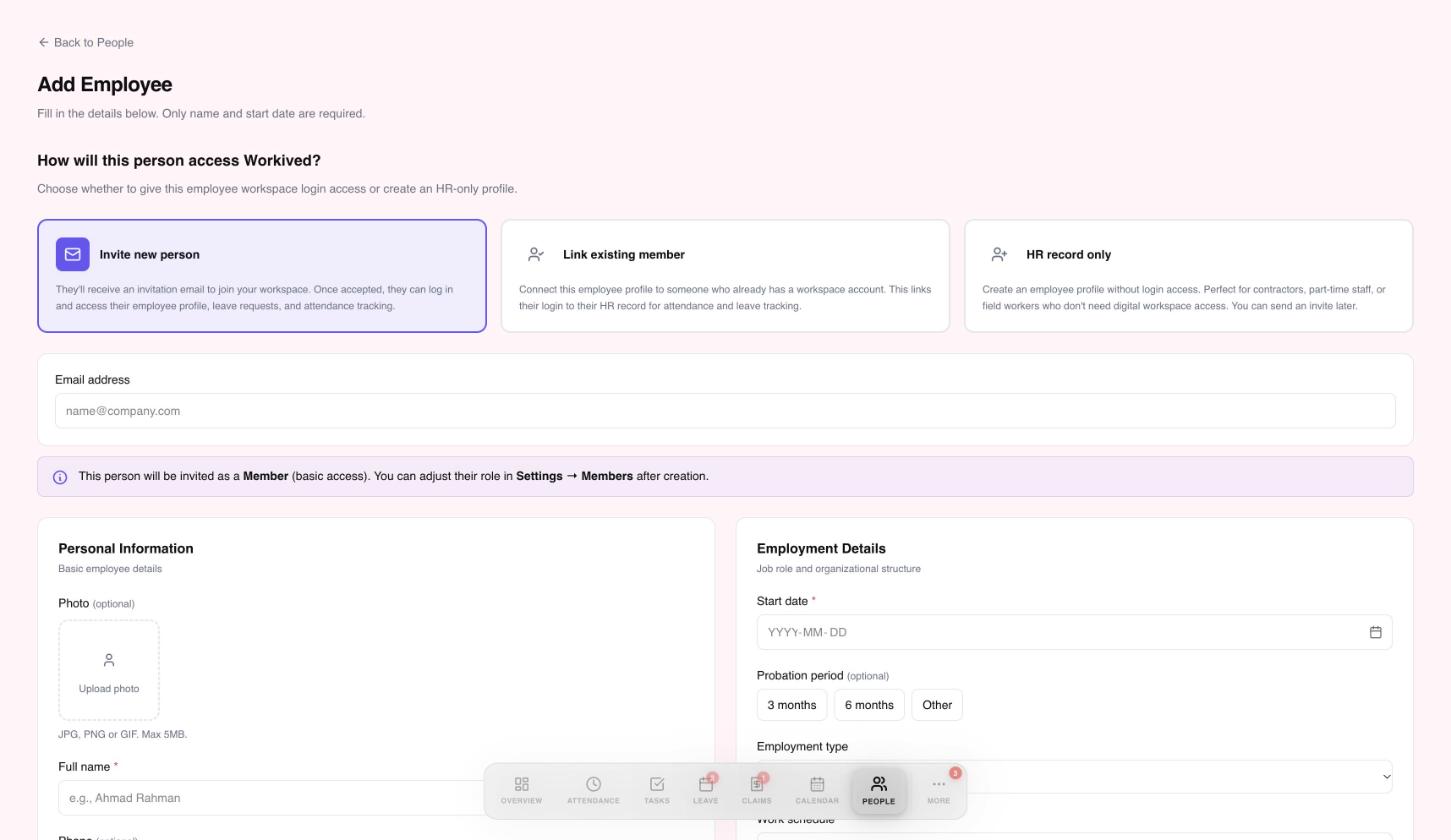
Task: Click the Start date YYYY-MM-DD field
Action: tap(1074, 632)
